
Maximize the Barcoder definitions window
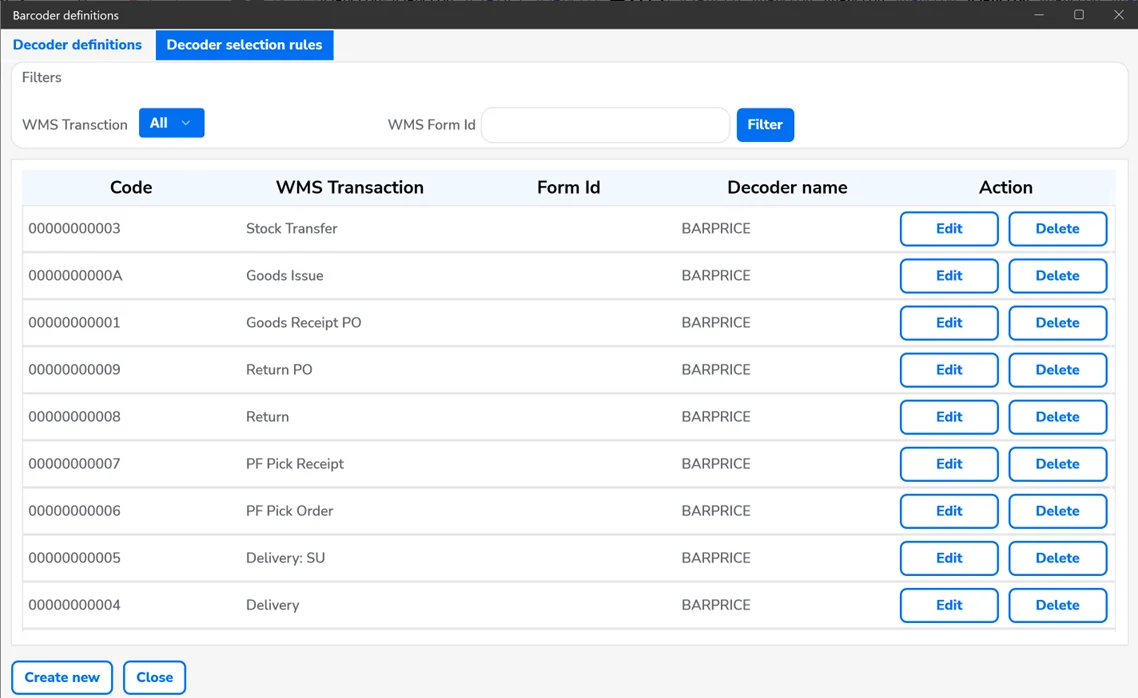pos(1079,15)
